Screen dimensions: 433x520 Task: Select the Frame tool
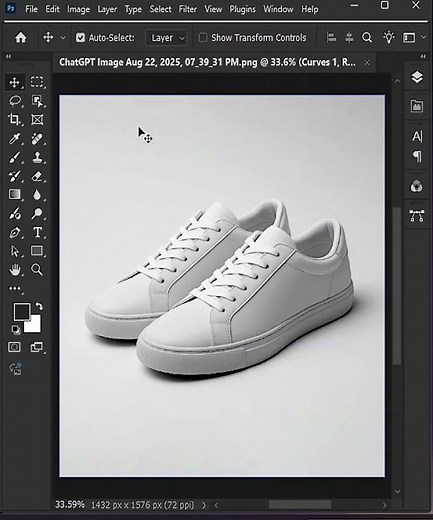pyautogui.click(x=37, y=119)
